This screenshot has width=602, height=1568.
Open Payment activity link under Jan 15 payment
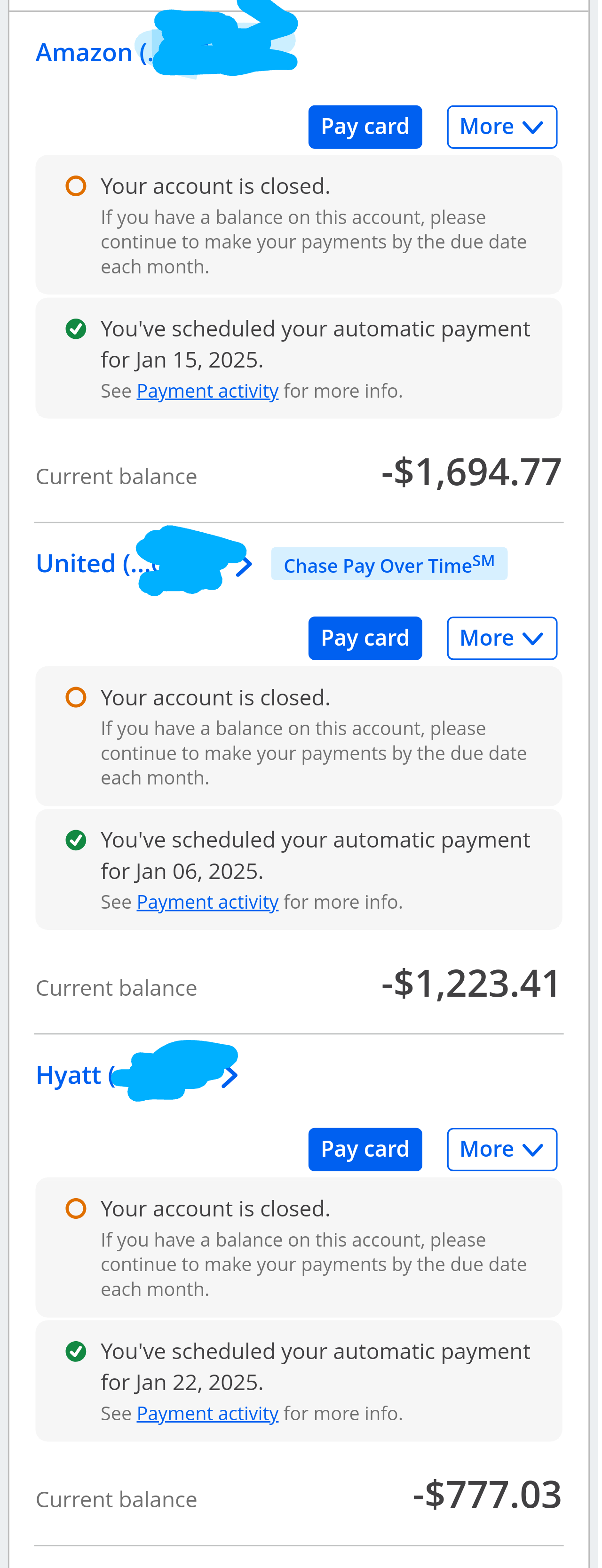[208, 392]
